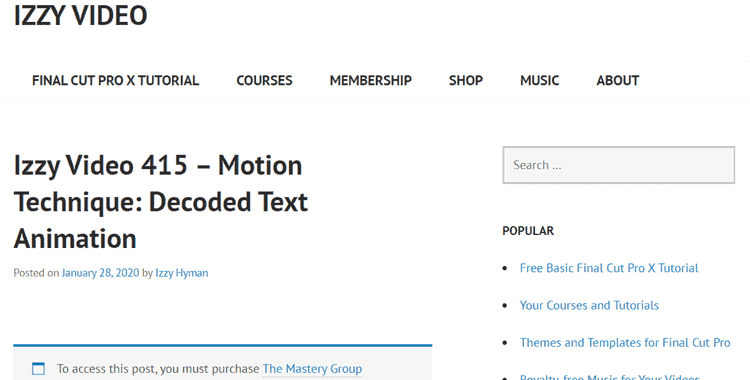750x380 pixels.
Task: Open the Music menu item
Action: click(540, 80)
